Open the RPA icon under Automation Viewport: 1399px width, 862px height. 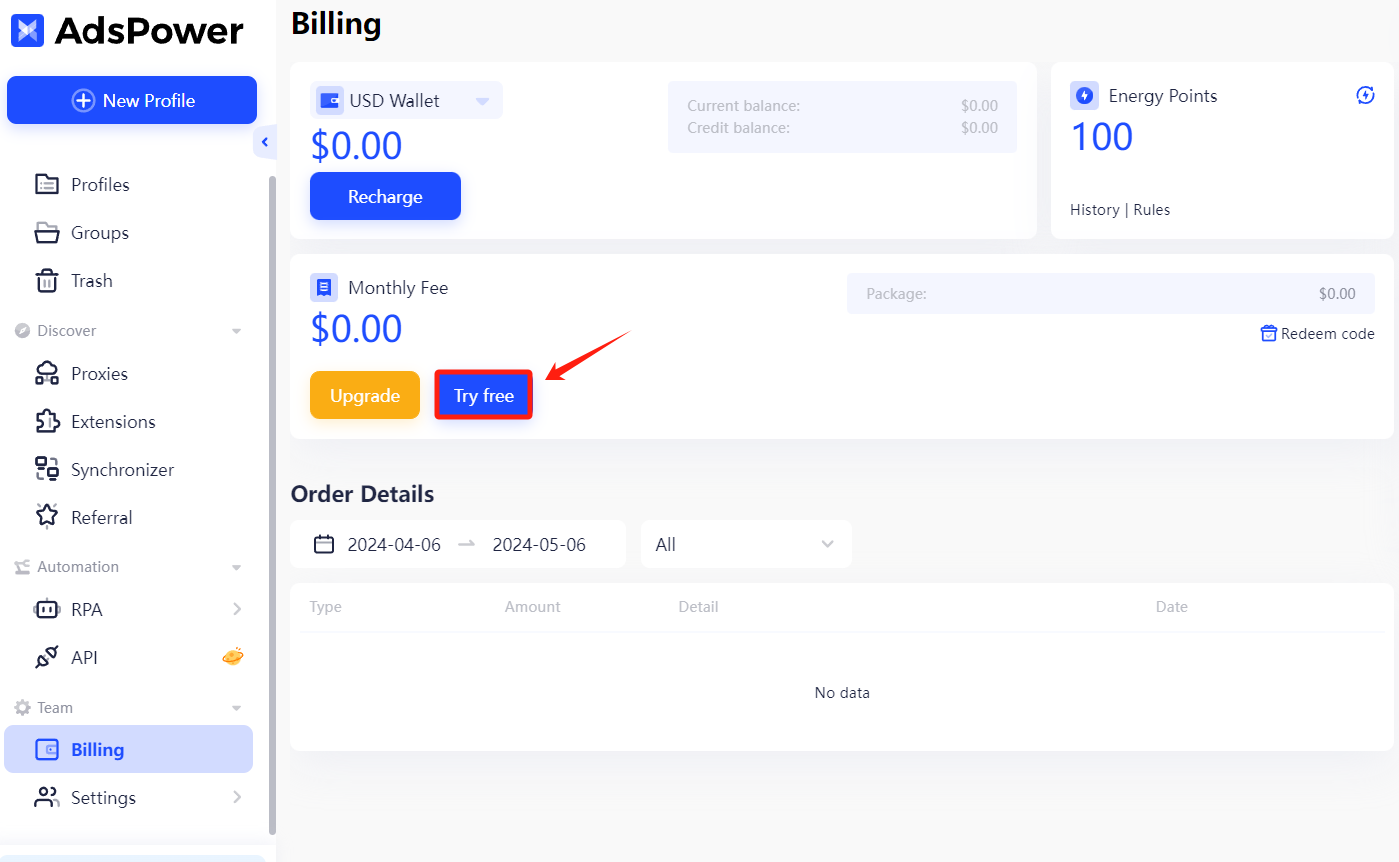pos(46,609)
